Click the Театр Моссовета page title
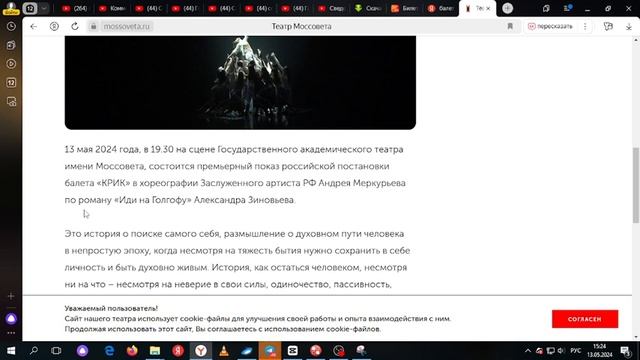 coord(302,27)
